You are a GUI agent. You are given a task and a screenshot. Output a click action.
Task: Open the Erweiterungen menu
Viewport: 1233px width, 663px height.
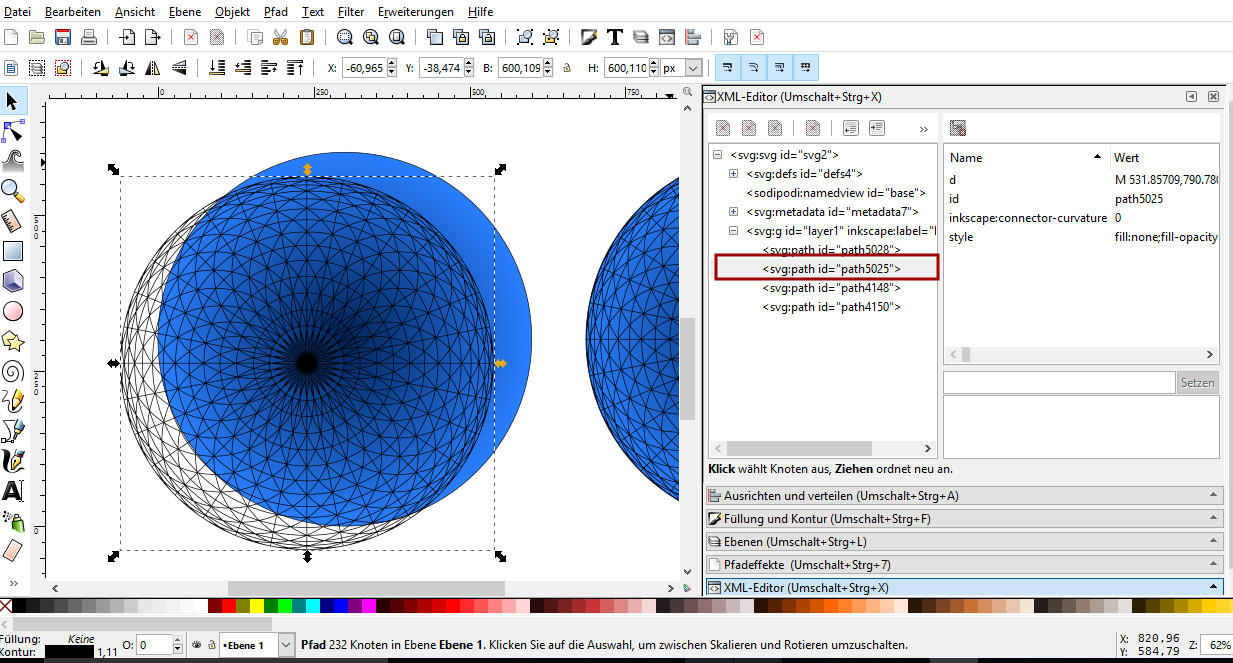415,12
